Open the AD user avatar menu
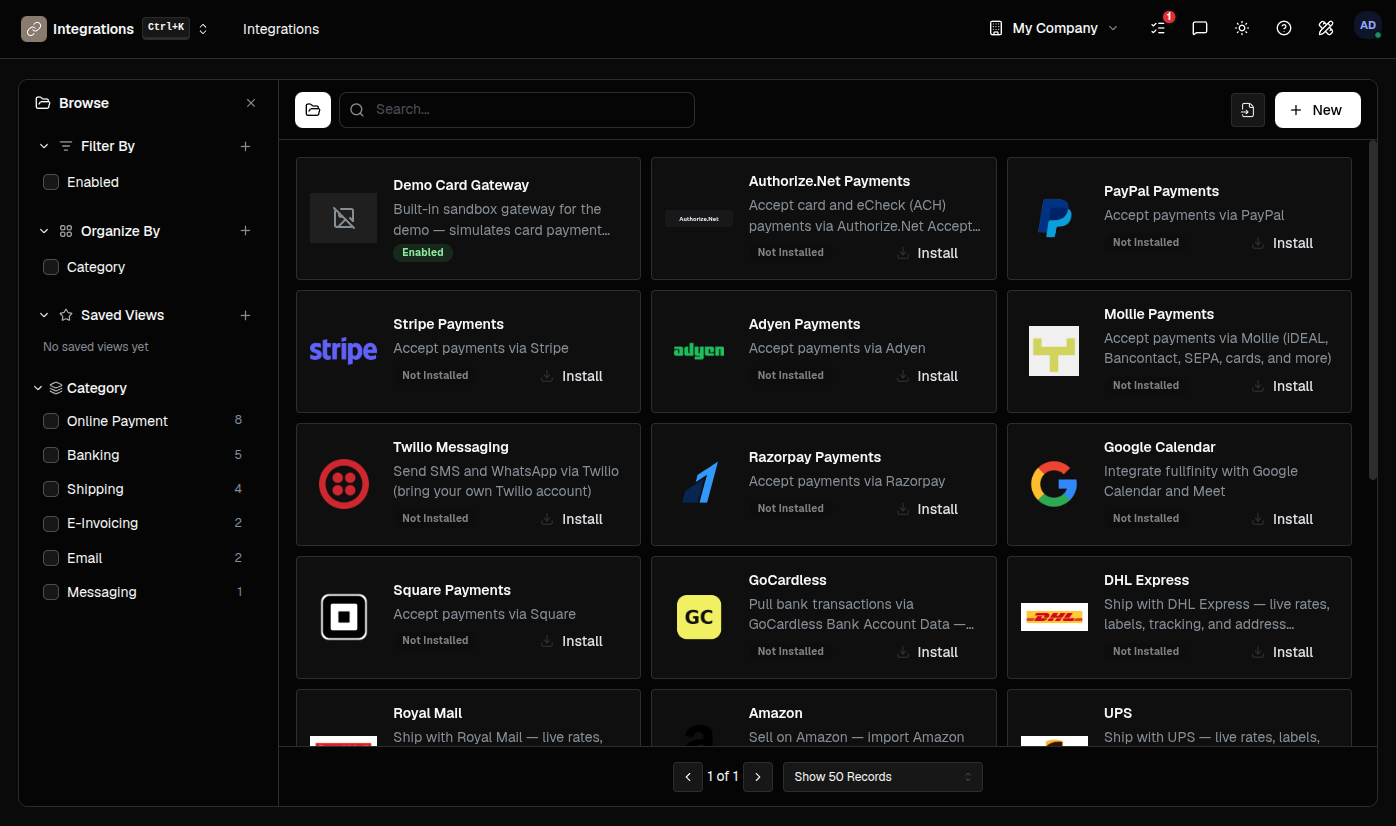This screenshot has width=1396, height=826. (1368, 26)
